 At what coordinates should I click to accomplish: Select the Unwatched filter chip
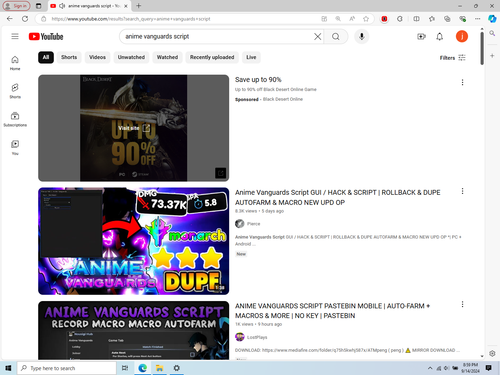pos(131,57)
